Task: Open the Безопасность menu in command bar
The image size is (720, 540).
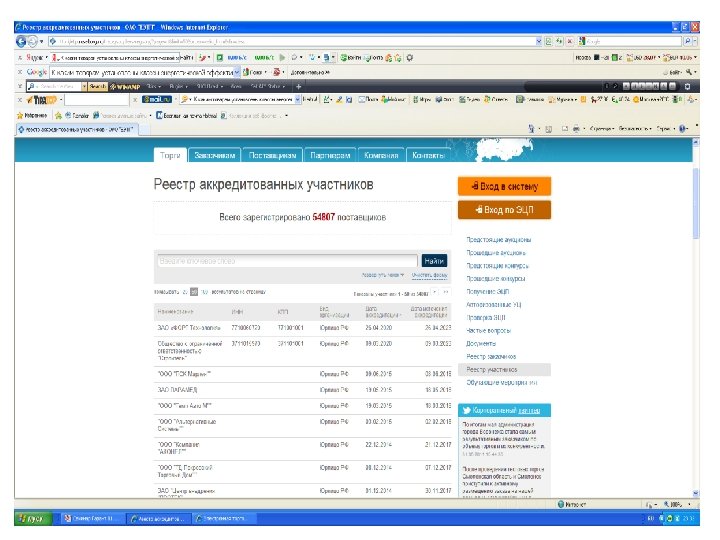Action: pos(635,129)
